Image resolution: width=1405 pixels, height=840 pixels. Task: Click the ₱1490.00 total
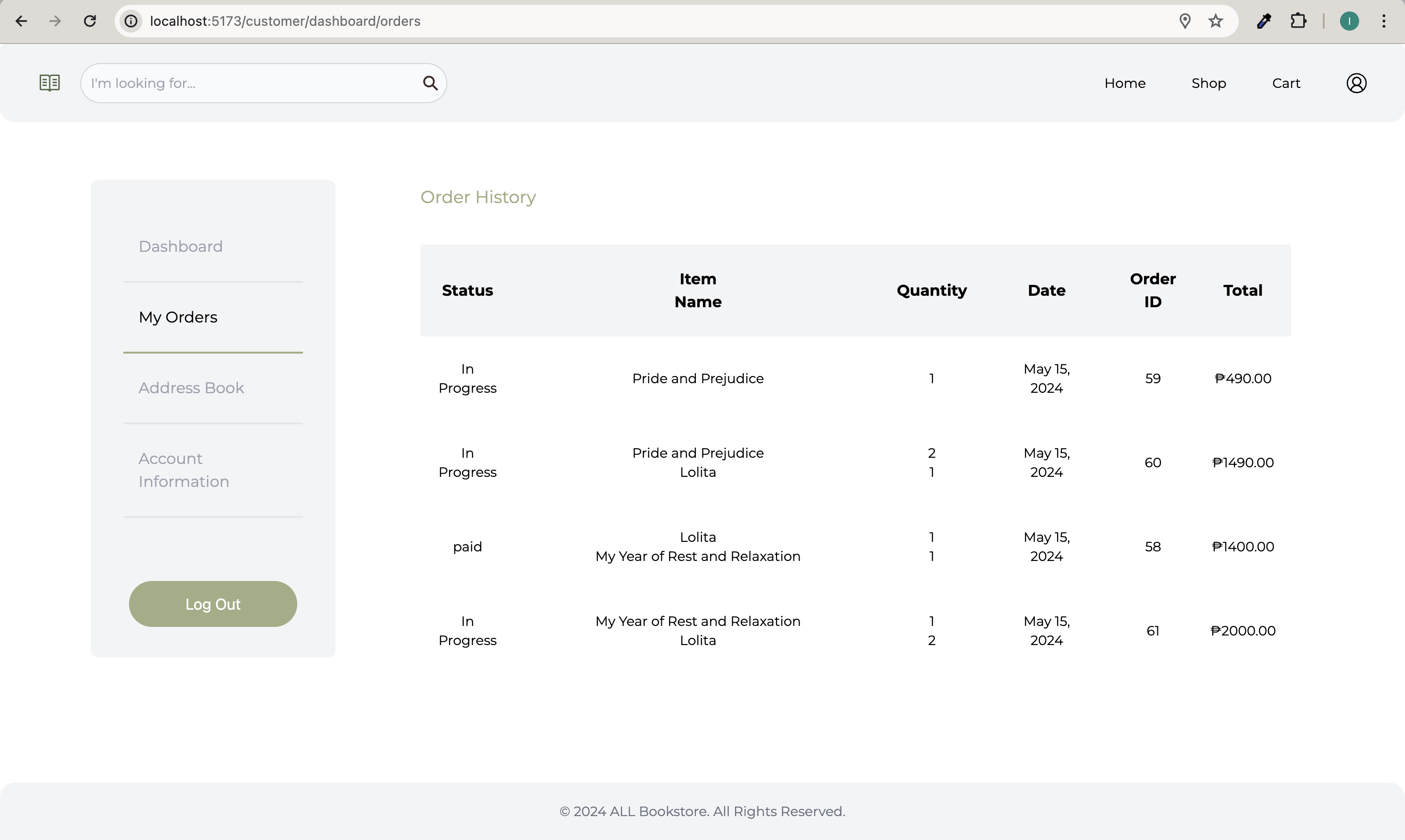coord(1243,463)
